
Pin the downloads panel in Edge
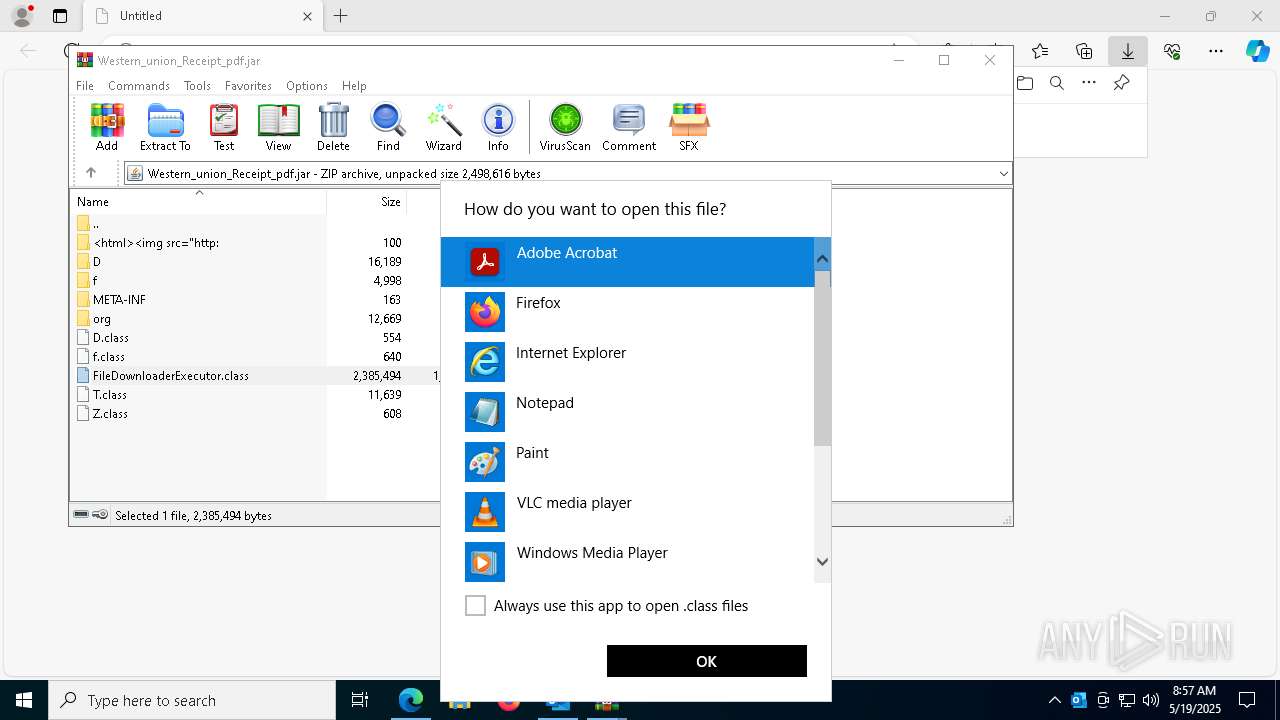1121,83
